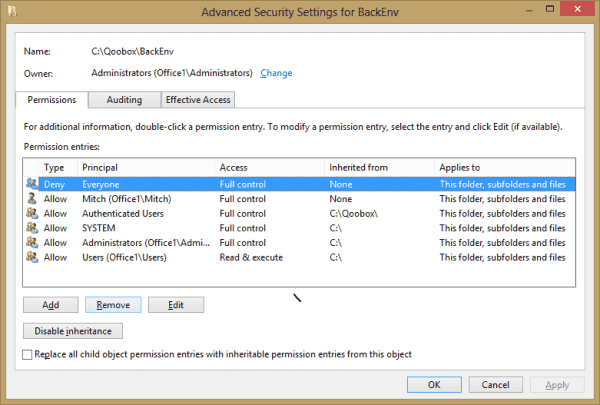The width and height of the screenshot is (600, 405).
Task: Click the Add button
Action: pyautogui.click(x=51, y=305)
